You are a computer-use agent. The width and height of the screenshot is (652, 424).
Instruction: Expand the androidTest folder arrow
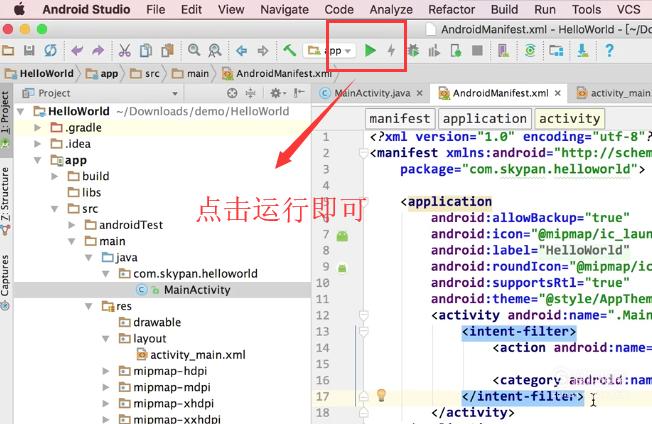[72, 225]
